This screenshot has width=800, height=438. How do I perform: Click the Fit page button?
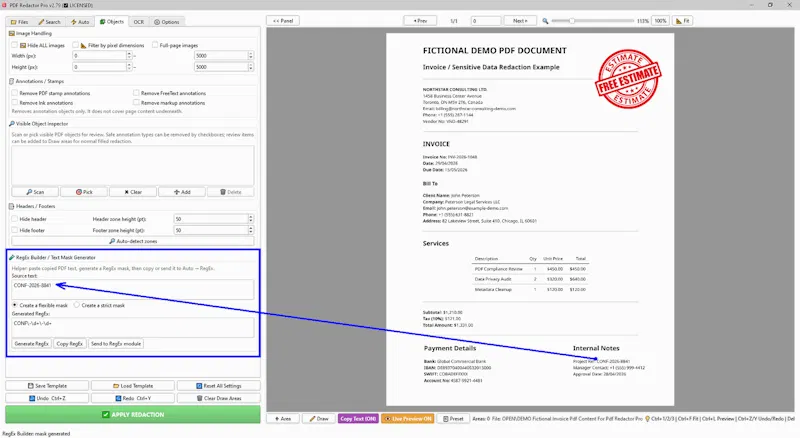coord(682,21)
